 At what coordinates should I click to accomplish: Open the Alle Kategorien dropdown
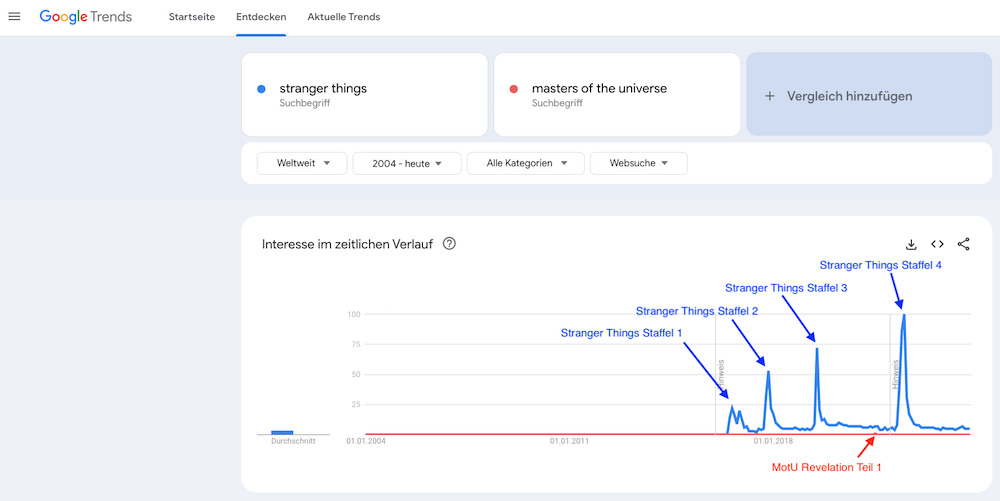tap(526, 163)
